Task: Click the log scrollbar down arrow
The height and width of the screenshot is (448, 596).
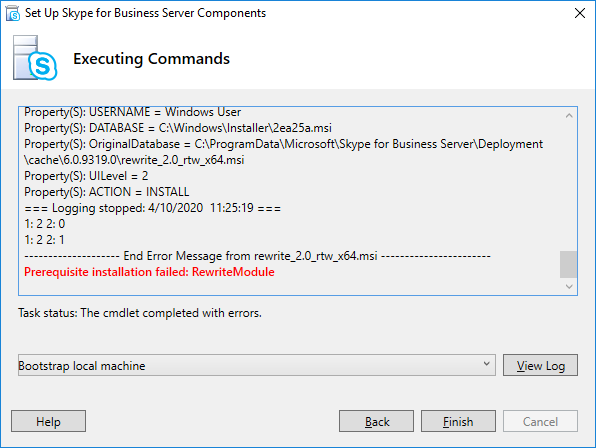Action: (x=569, y=286)
